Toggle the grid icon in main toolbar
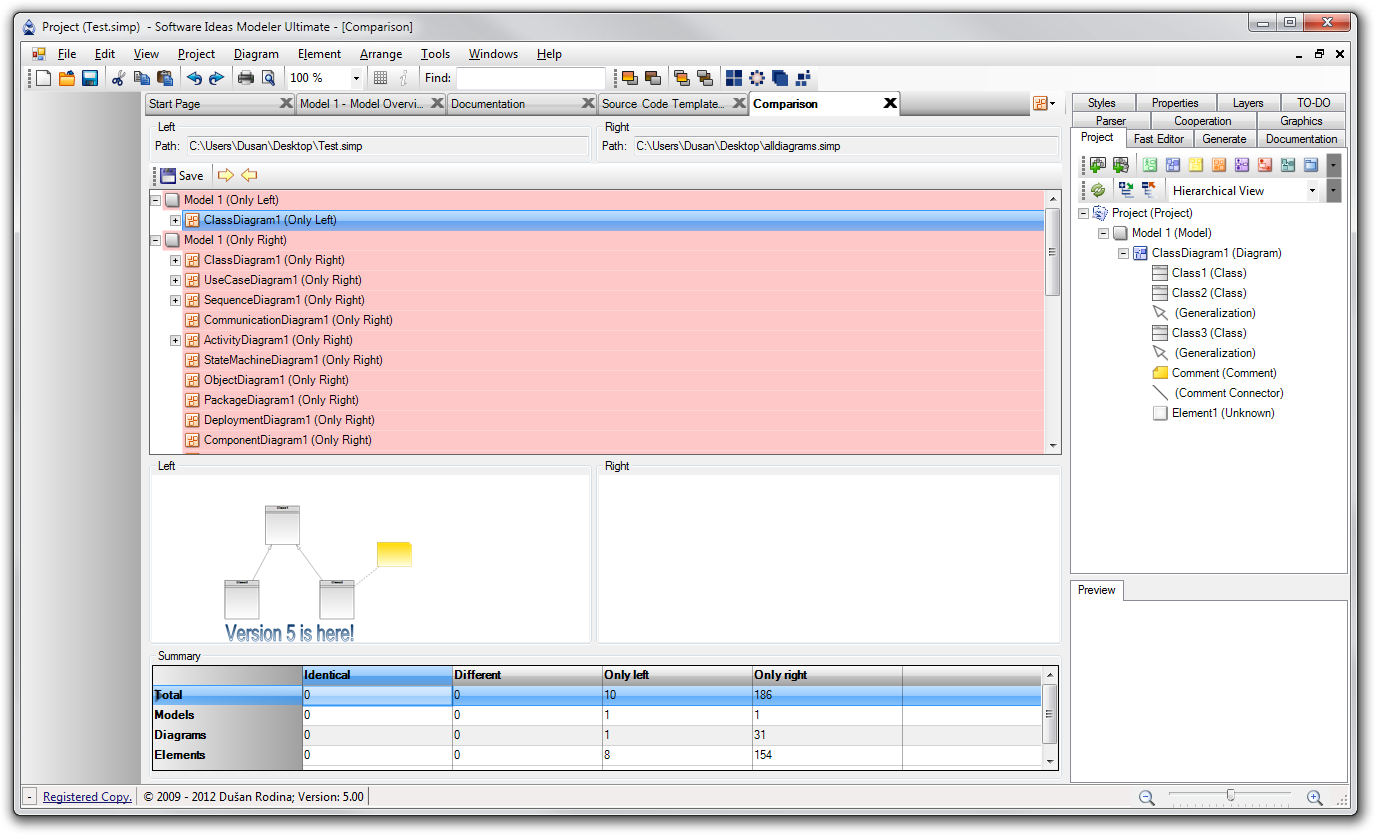The height and width of the screenshot is (835, 1376). point(380,78)
